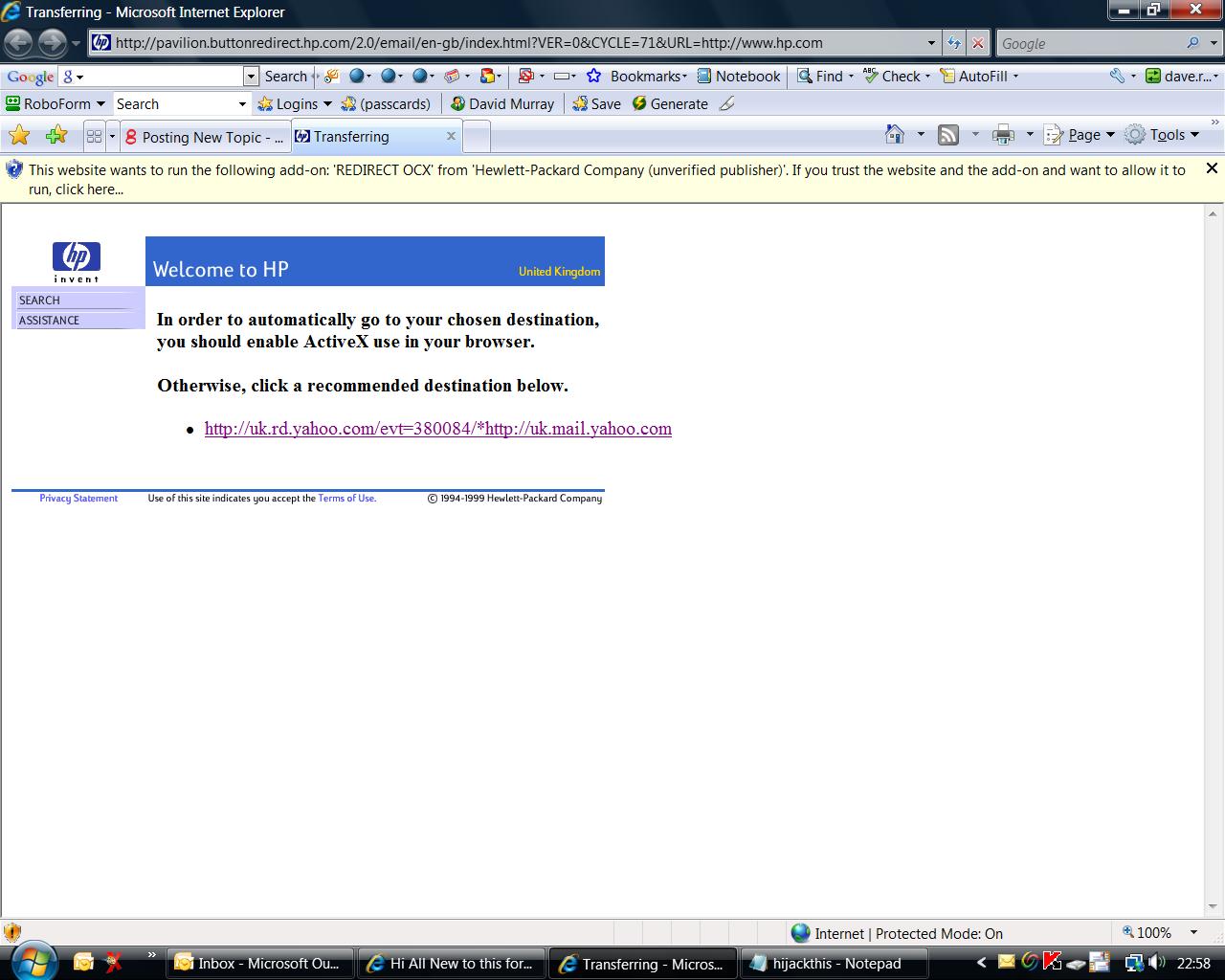Click status bar security shield icon

click(x=13, y=932)
